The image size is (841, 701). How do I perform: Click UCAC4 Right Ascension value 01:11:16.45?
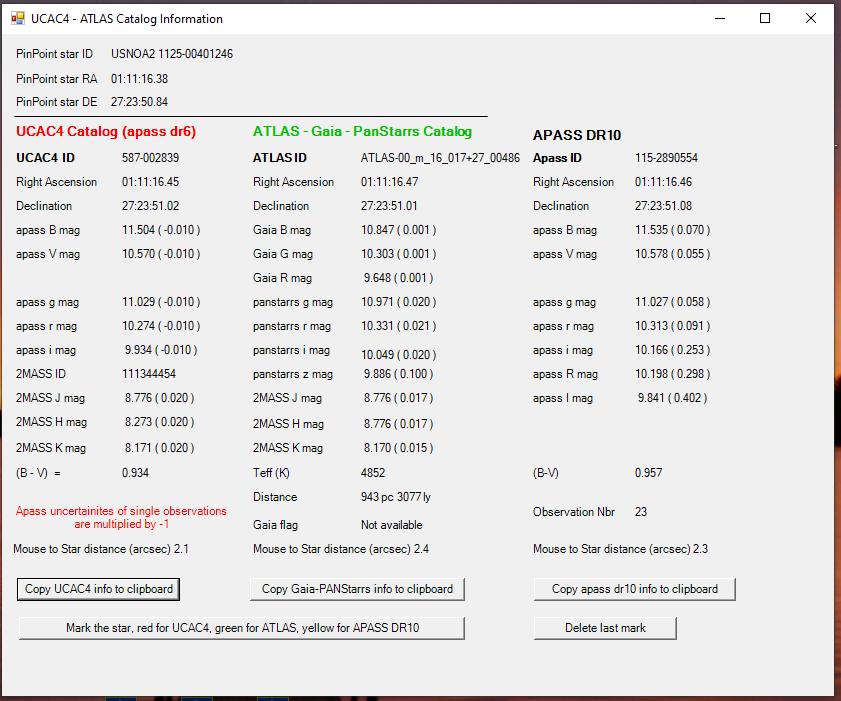pyautogui.click(x=150, y=182)
